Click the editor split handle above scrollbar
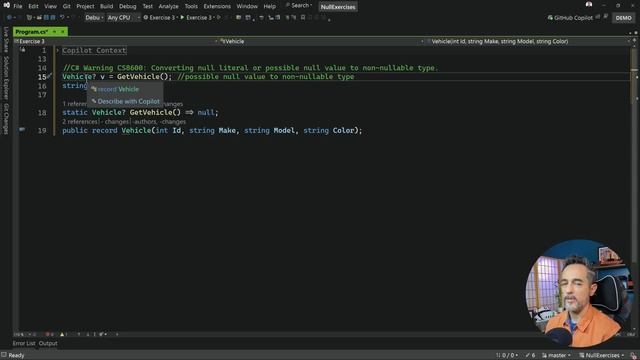The height and width of the screenshot is (360, 640). point(634,41)
